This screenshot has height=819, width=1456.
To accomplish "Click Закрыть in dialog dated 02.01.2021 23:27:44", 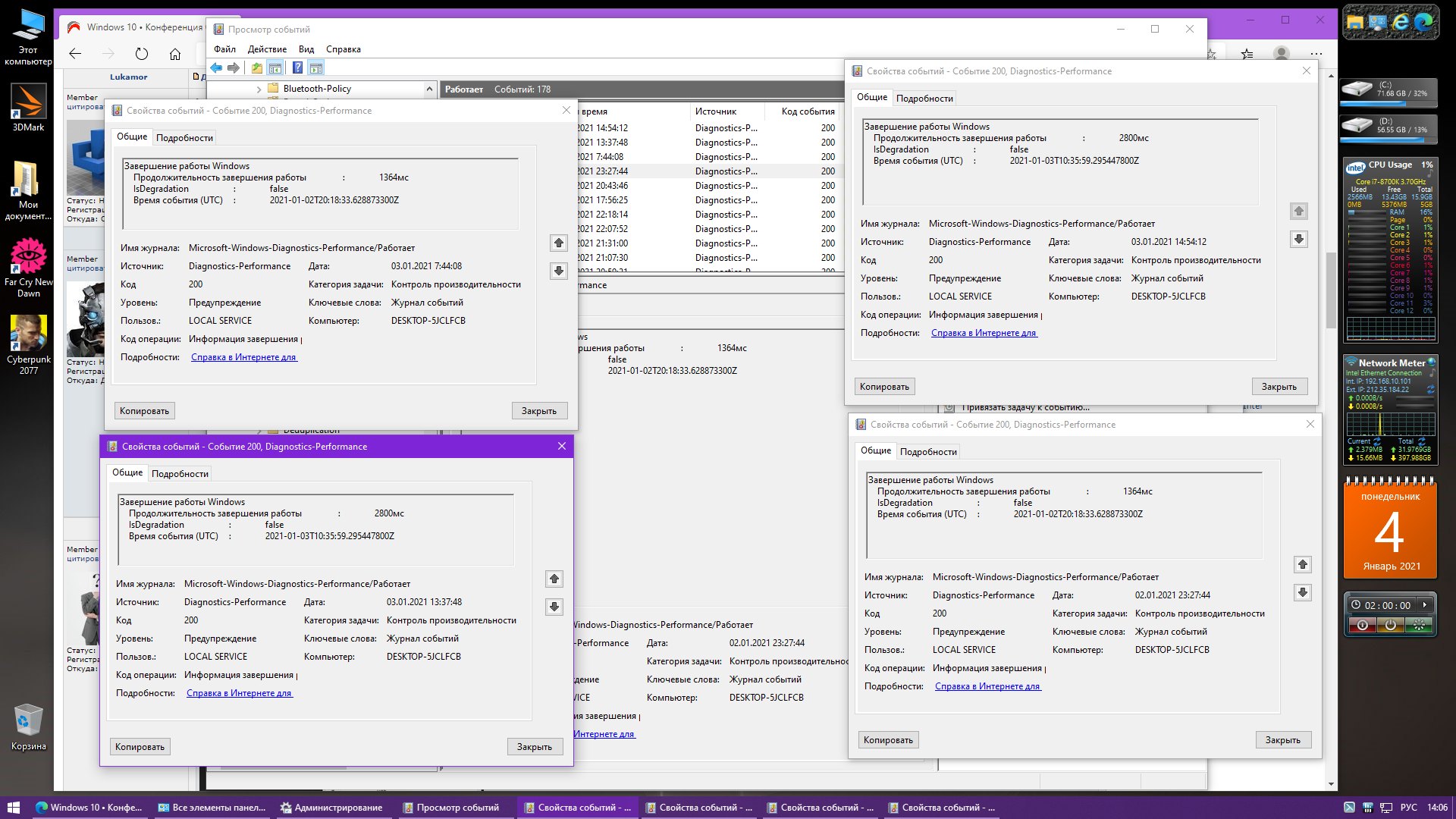I will click(1282, 740).
